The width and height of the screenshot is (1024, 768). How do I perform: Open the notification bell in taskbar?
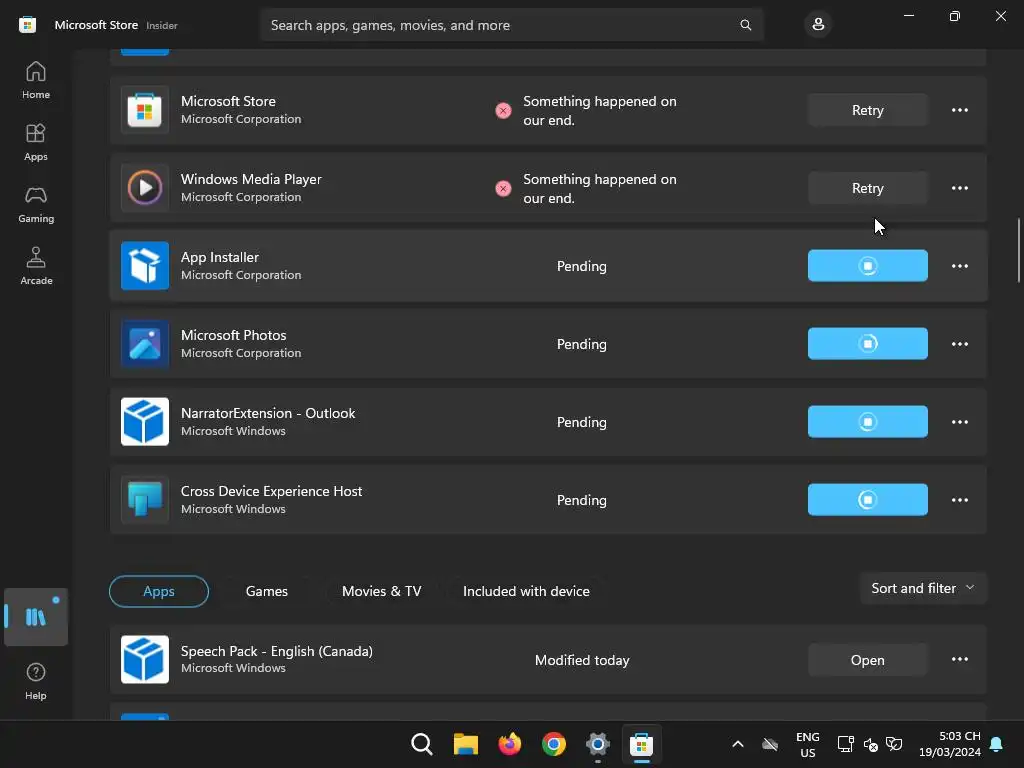[x=997, y=744]
